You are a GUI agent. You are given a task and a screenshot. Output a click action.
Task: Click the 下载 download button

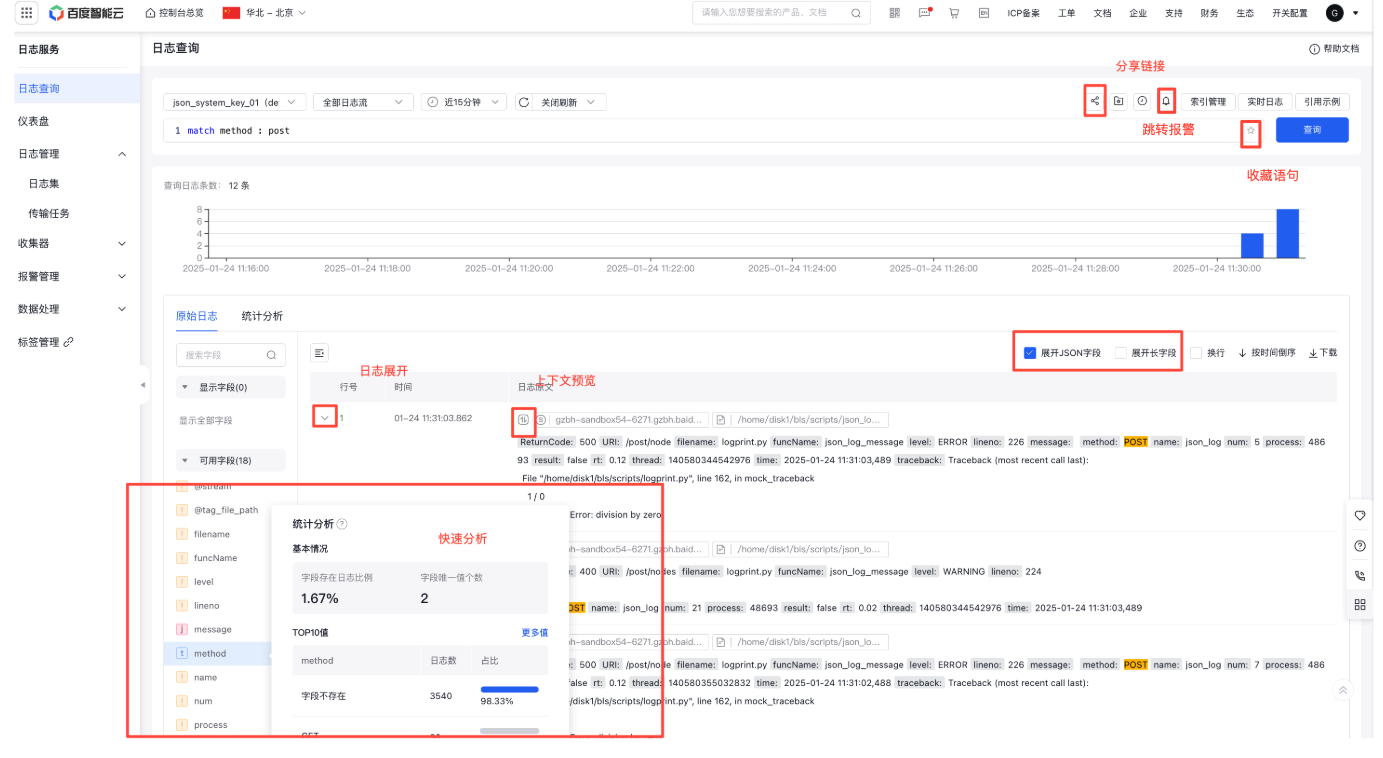[1322, 353]
